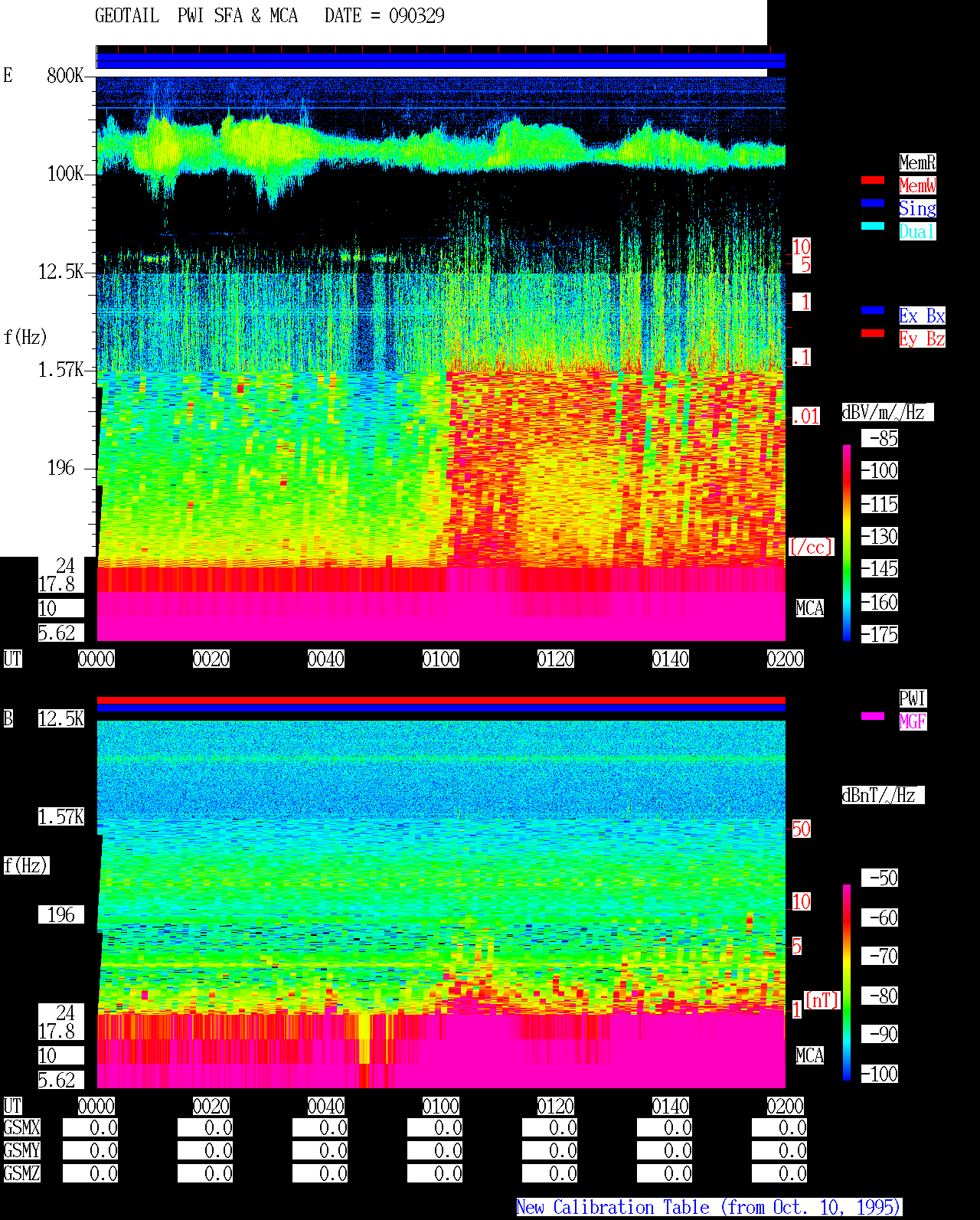Screen dimensions: 980x1220
Task: Click the New Calibration Table link
Action: pyautogui.click(x=709, y=1208)
